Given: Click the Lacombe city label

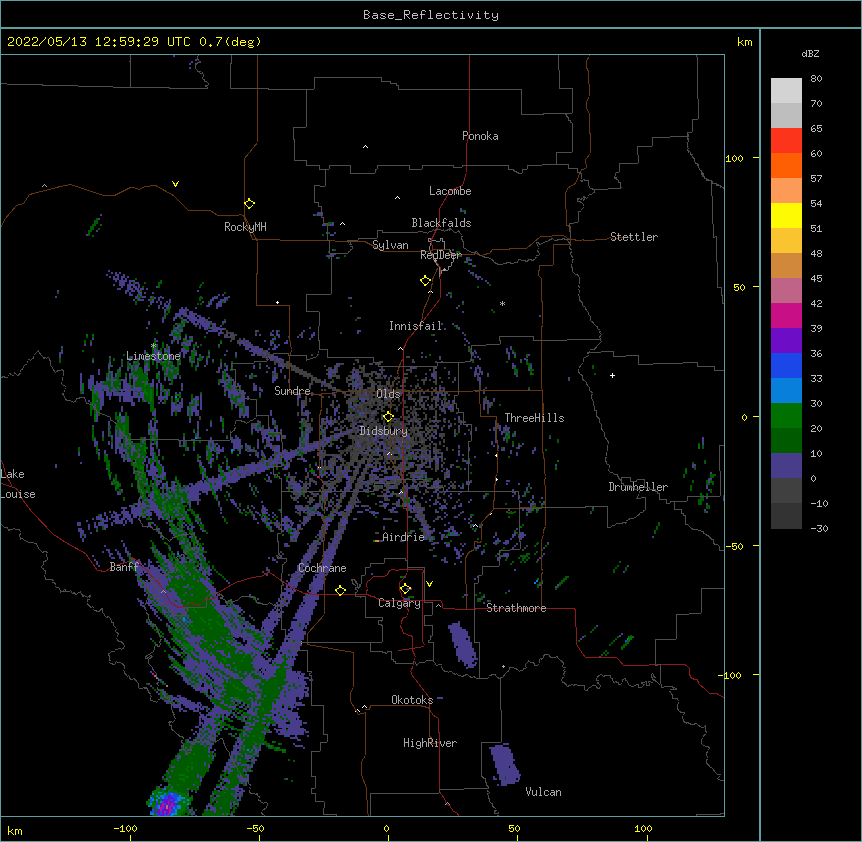Looking at the screenshot, I should coord(450,191).
